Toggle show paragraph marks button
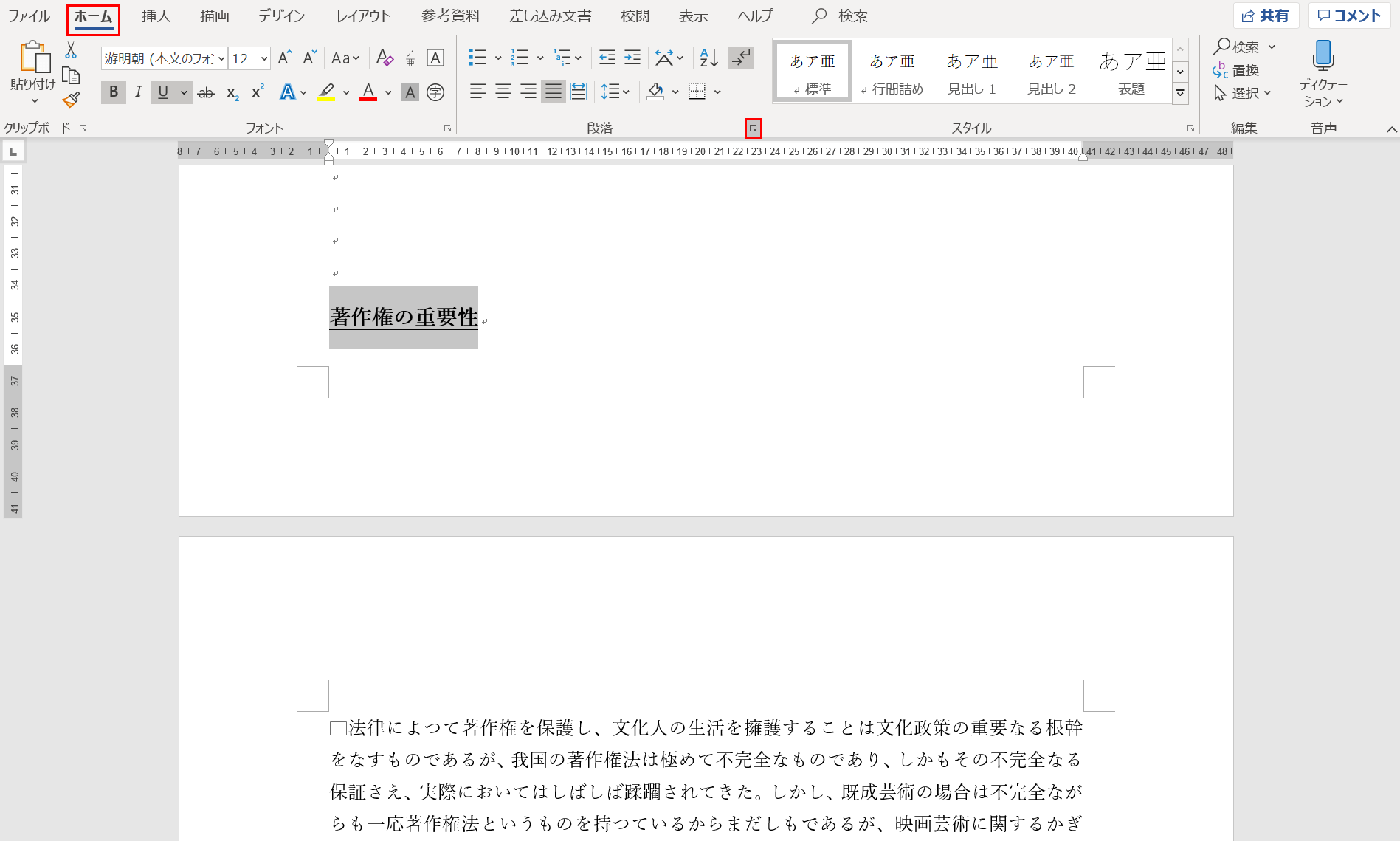1400x841 pixels. (741, 58)
